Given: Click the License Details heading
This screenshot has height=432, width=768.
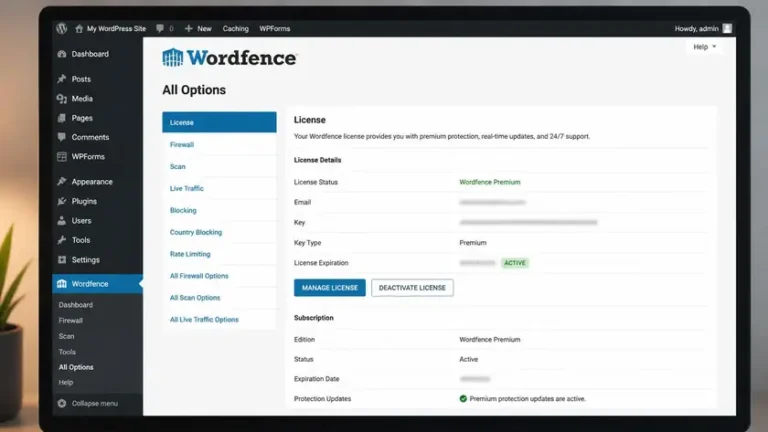Looking at the screenshot, I should coord(317,160).
